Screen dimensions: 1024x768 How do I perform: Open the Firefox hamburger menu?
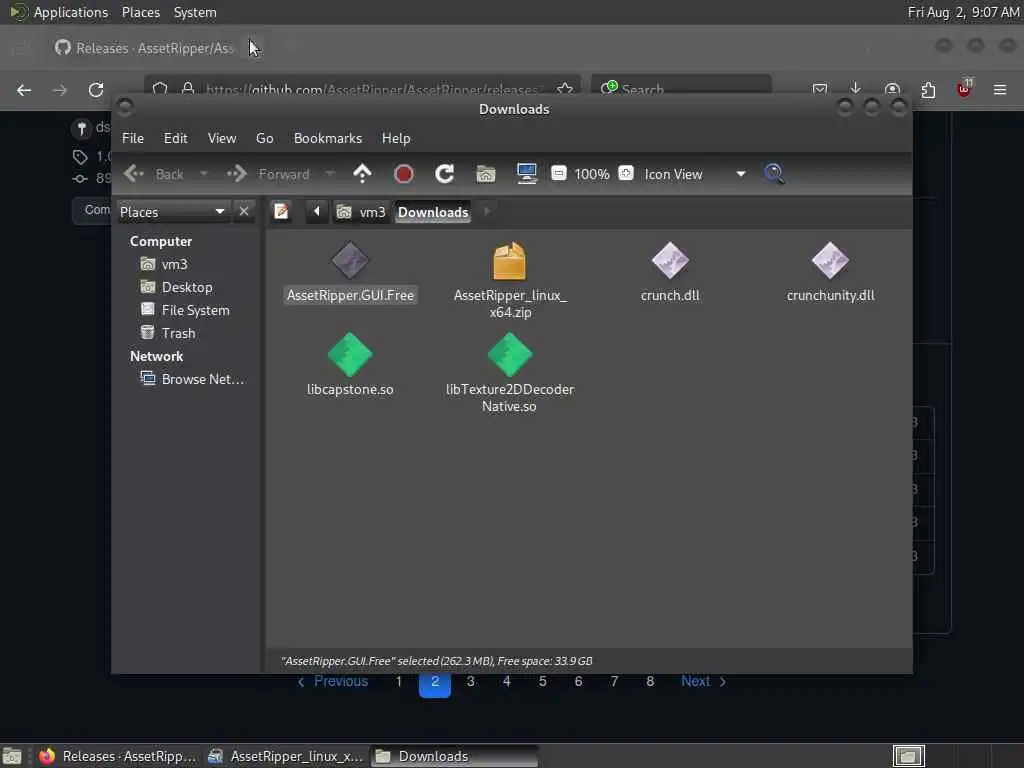[1000, 89]
